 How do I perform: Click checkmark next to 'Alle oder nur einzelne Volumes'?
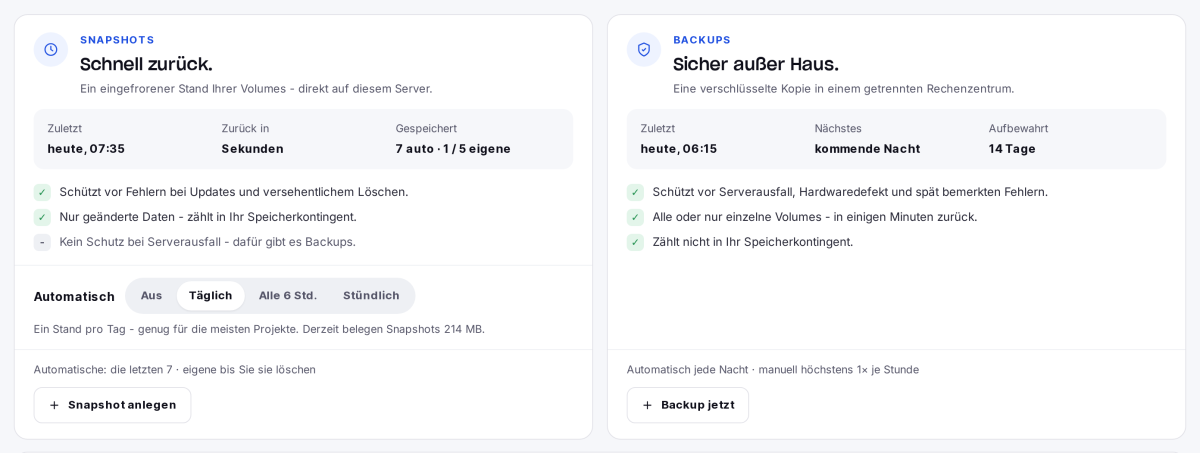(635, 217)
